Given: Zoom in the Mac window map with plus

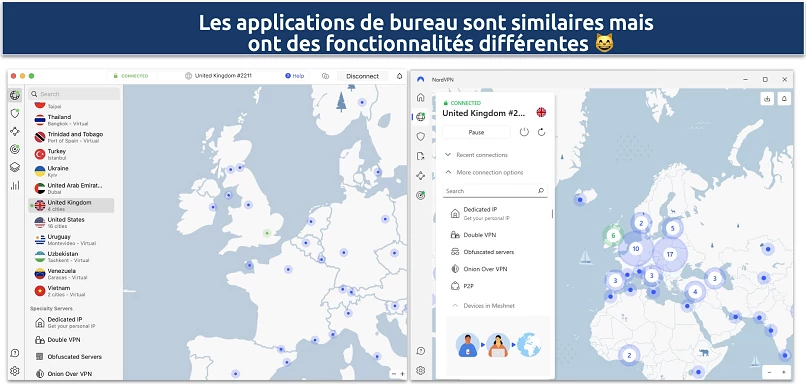Looking at the screenshot, I should click(x=402, y=374).
